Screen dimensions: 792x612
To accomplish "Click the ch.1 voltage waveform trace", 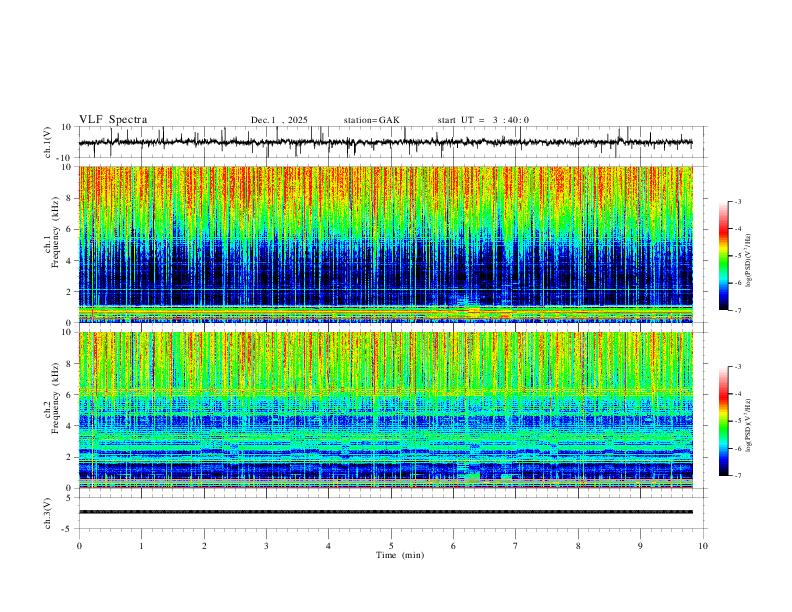I will click(385, 142).
